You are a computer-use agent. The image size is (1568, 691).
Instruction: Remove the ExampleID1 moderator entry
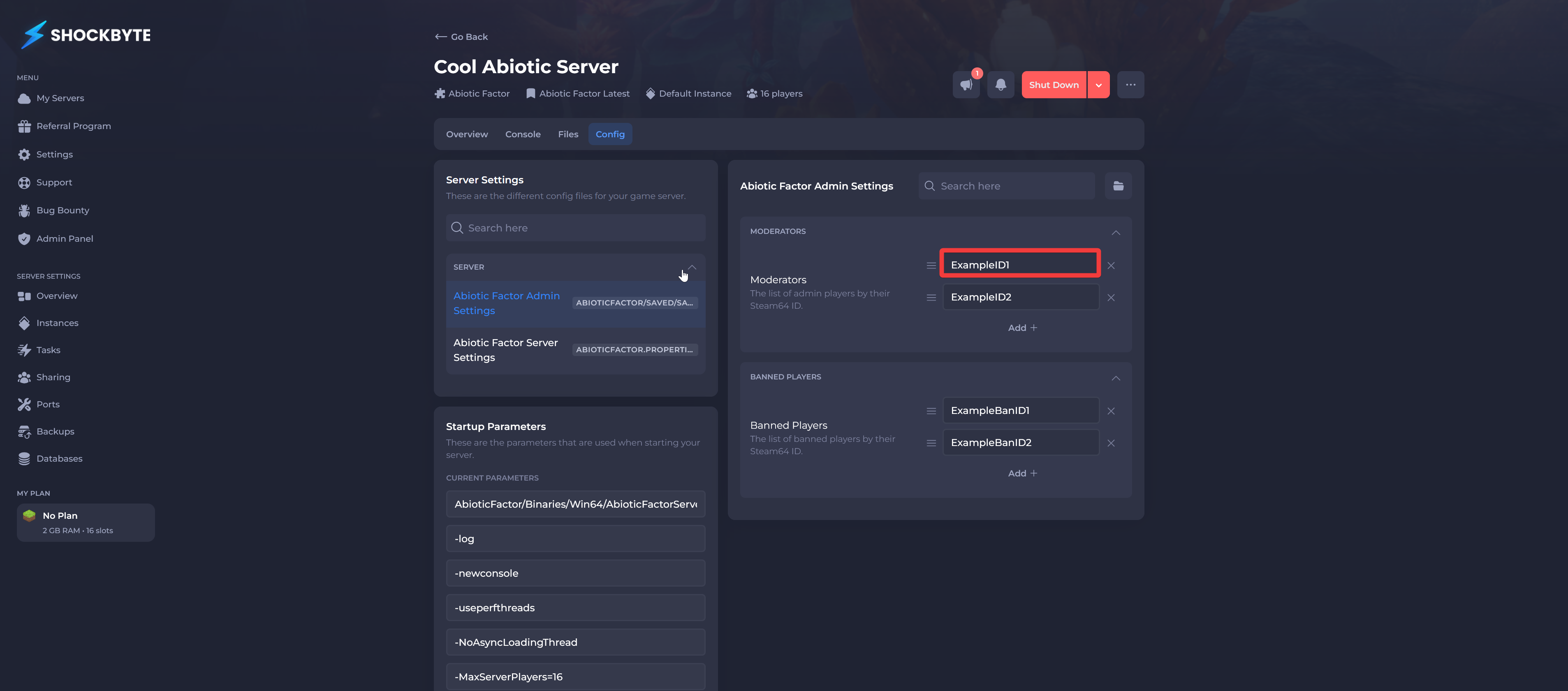pyautogui.click(x=1111, y=266)
